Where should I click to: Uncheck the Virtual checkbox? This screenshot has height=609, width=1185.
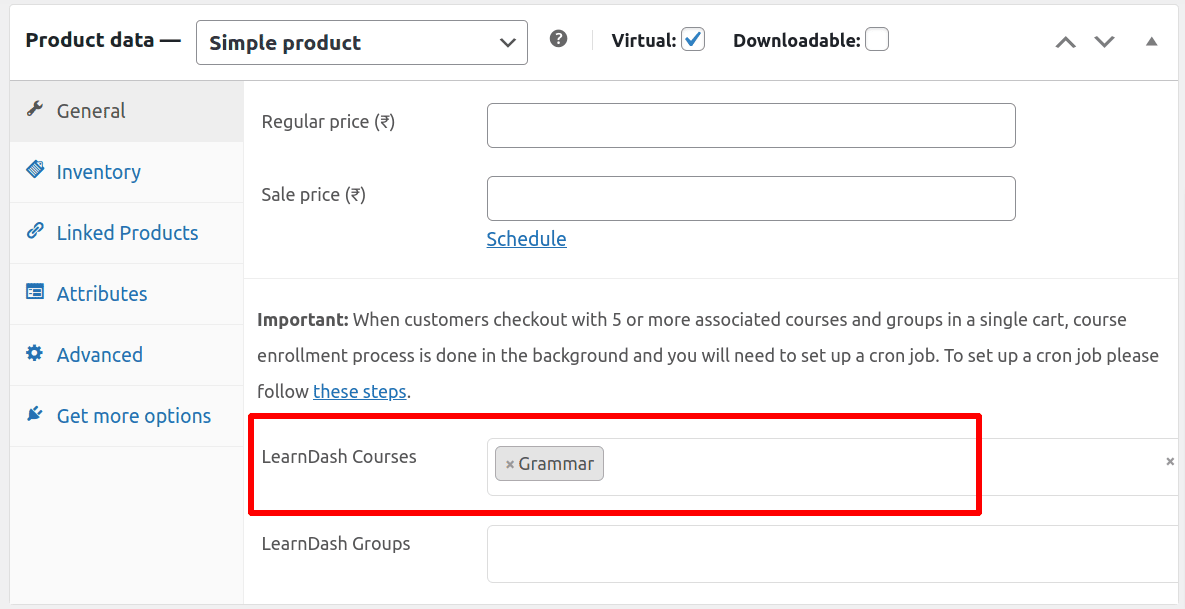(693, 40)
